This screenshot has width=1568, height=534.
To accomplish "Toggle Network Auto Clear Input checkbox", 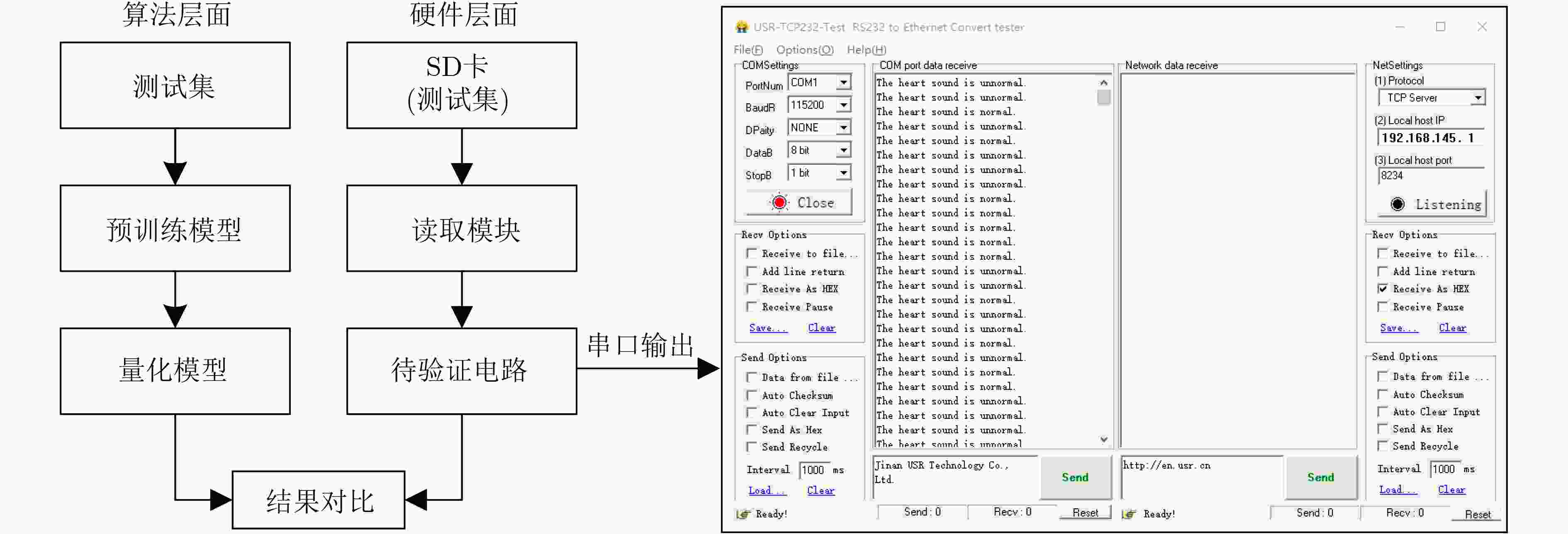I will (x=1383, y=412).
